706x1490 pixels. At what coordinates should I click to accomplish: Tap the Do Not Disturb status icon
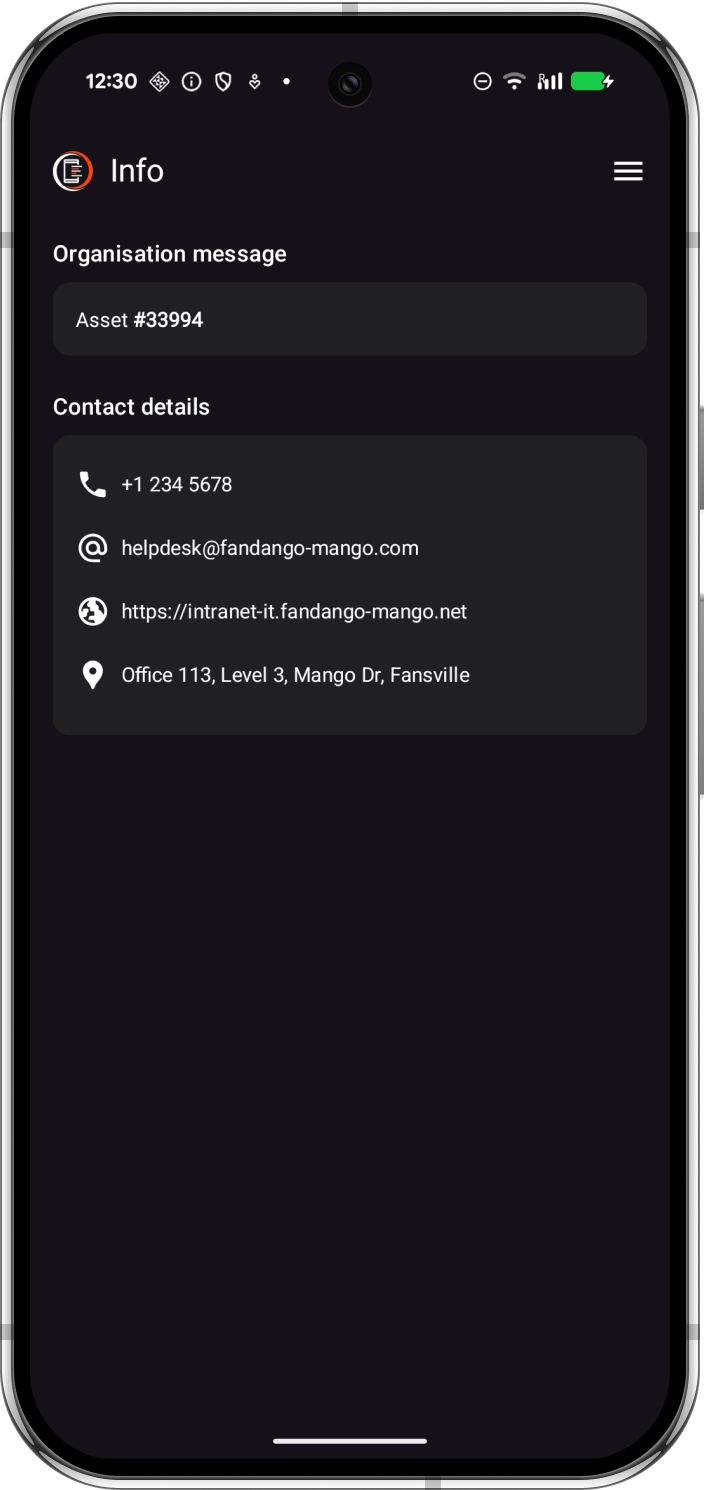point(482,82)
